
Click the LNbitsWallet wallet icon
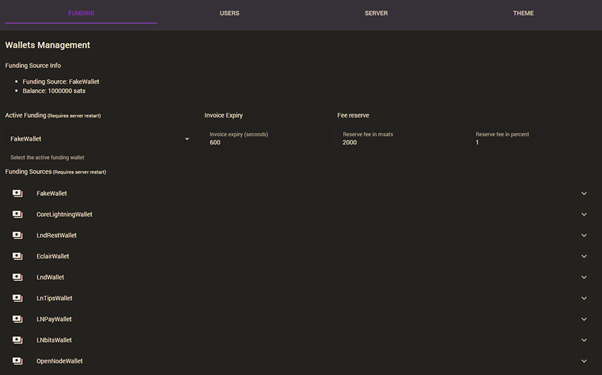tap(17, 340)
